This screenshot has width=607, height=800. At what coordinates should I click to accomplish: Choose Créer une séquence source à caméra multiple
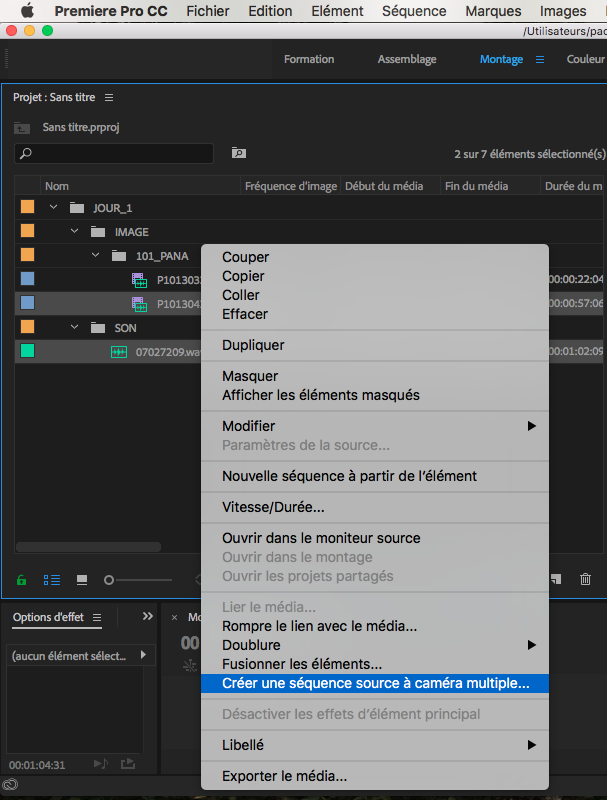coord(375,683)
